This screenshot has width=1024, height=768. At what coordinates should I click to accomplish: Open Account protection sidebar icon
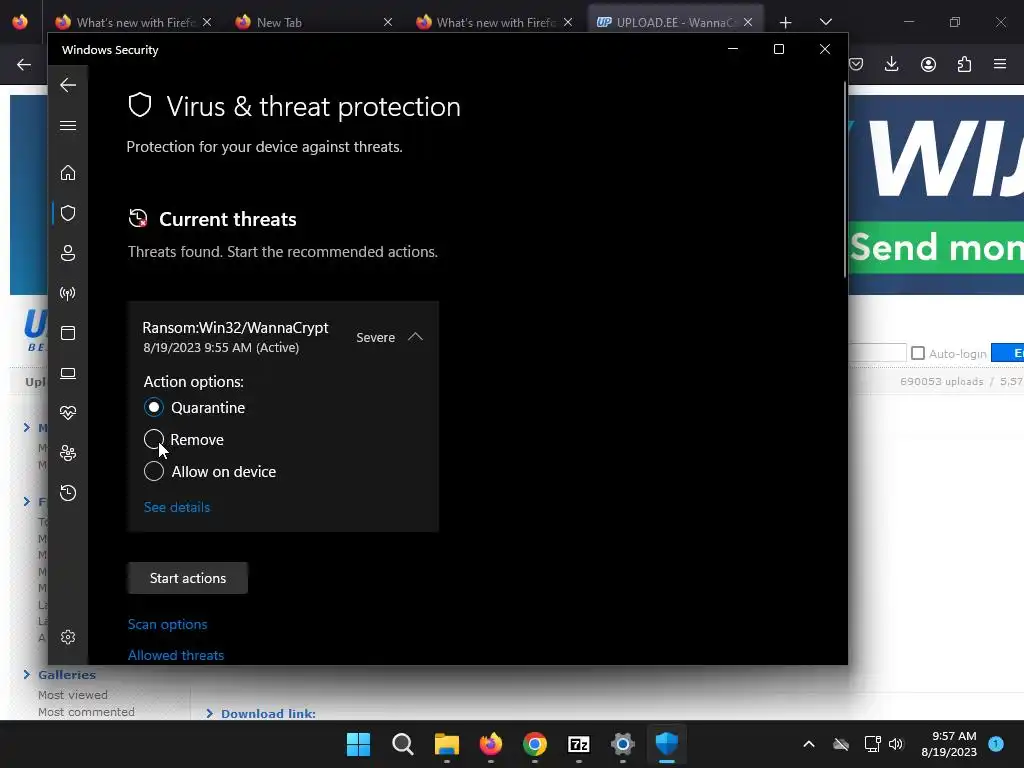pyautogui.click(x=68, y=253)
